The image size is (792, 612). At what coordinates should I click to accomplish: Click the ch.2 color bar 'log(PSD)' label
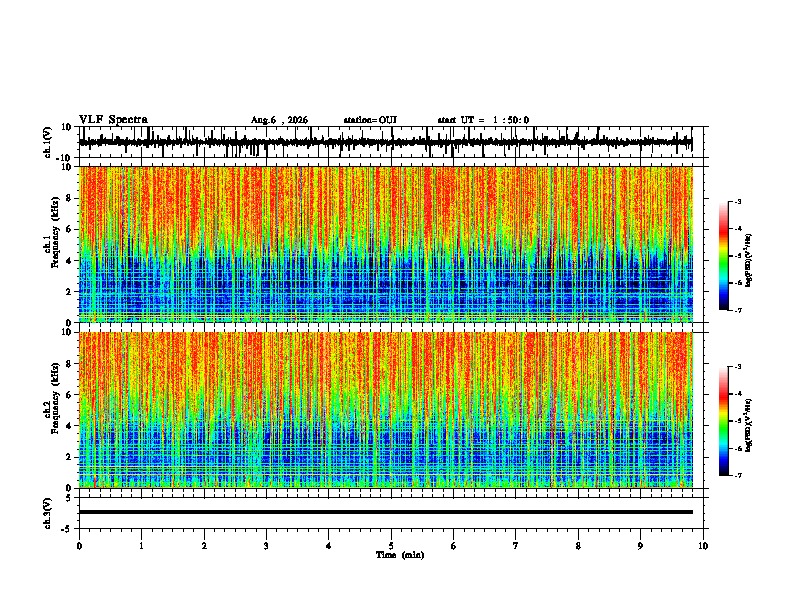click(x=749, y=425)
